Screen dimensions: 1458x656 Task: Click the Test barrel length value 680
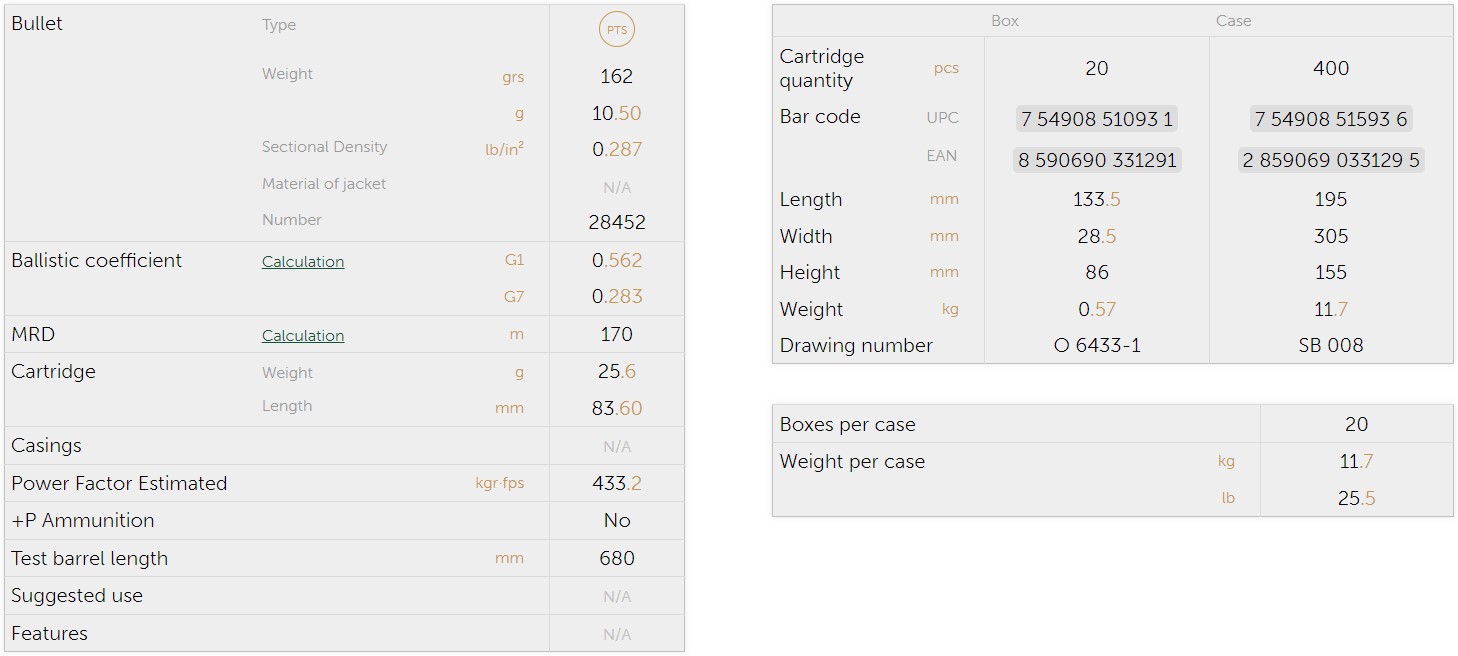617,559
